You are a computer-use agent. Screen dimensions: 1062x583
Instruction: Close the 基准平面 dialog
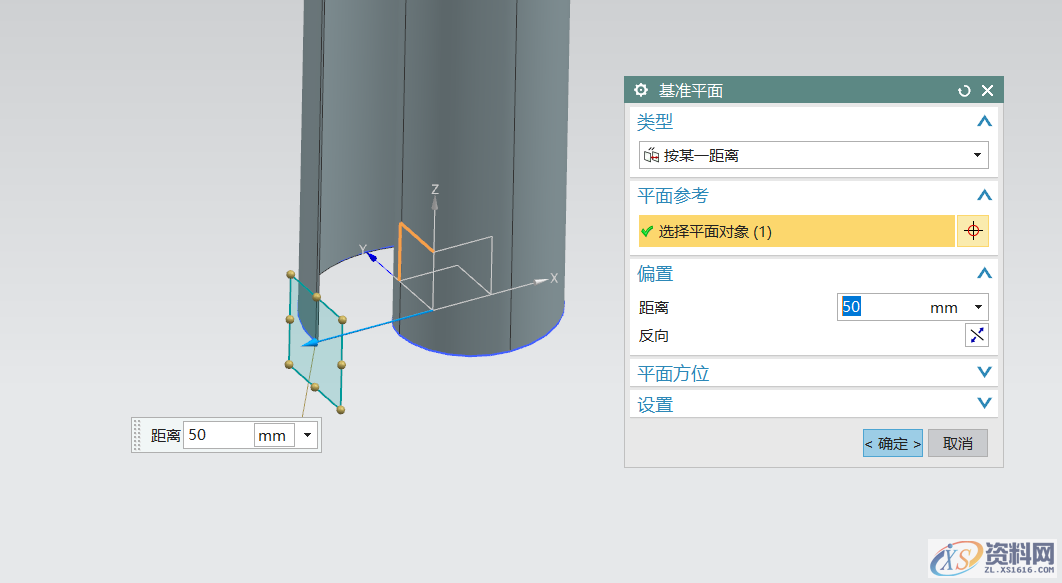(987, 91)
